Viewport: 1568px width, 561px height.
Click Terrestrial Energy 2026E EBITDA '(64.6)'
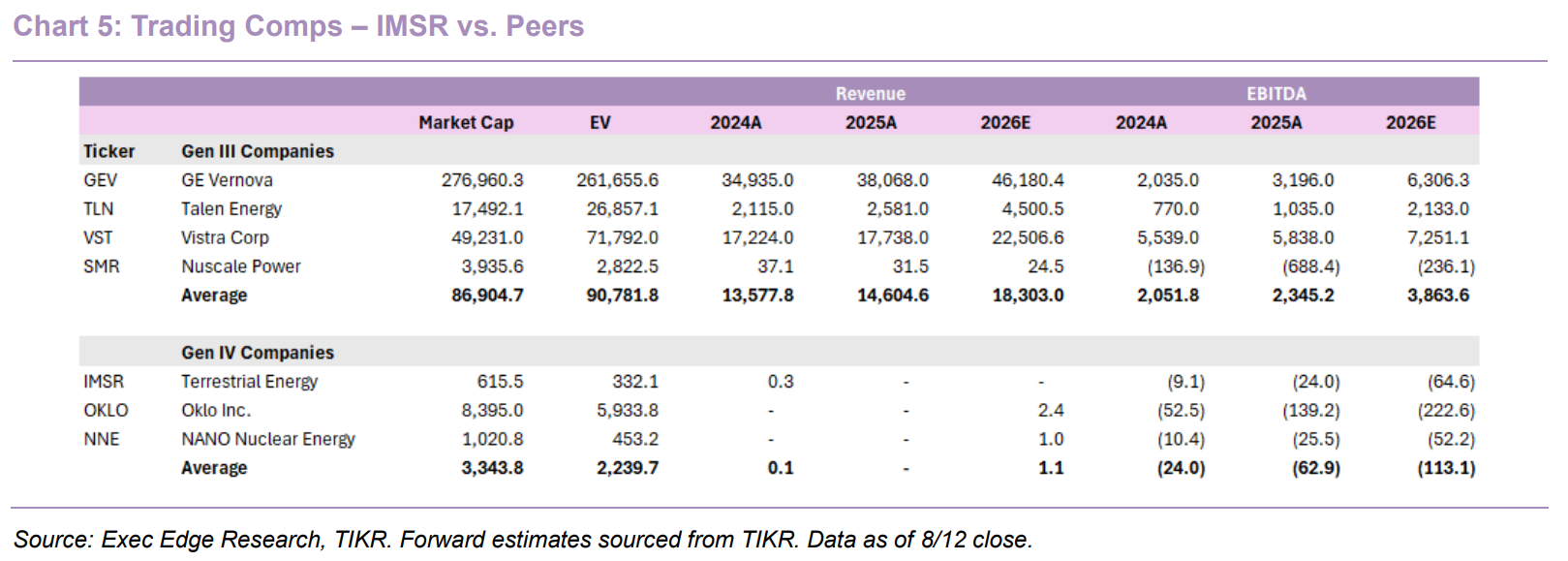pos(1452,382)
